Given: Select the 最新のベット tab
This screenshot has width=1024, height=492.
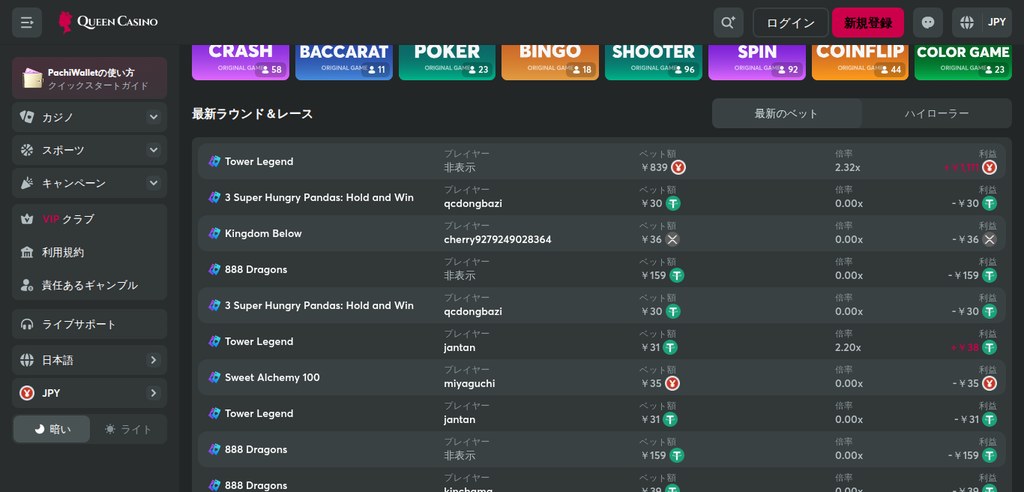Looking at the screenshot, I should [786, 114].
